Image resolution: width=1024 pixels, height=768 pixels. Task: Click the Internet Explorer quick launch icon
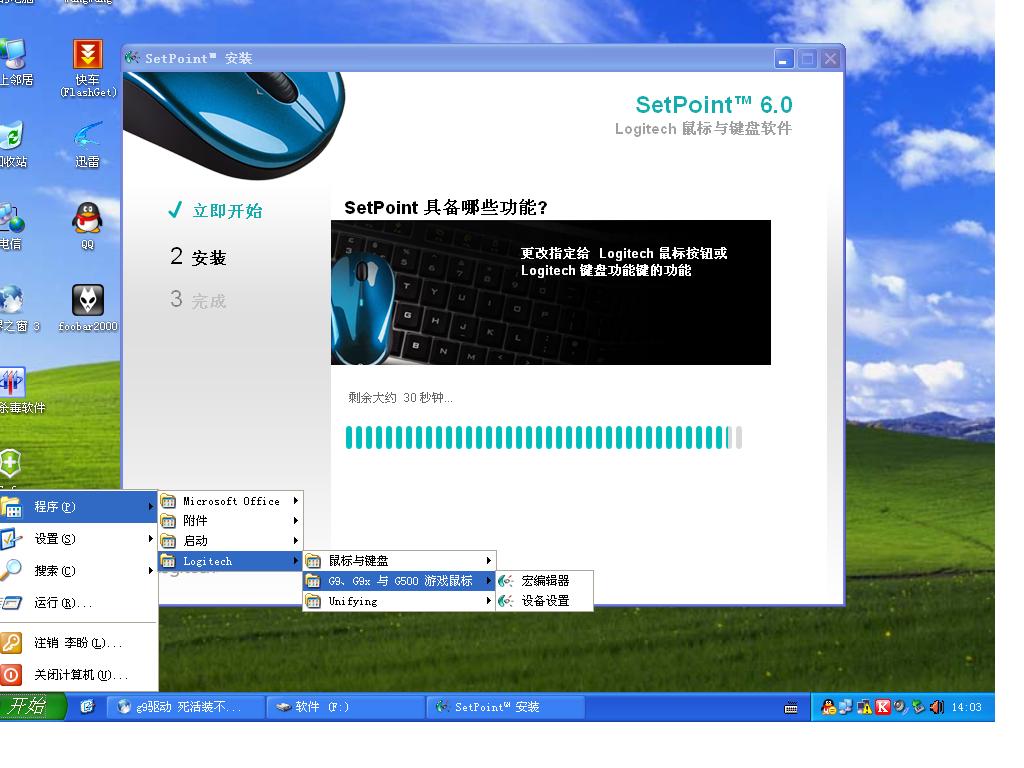coord(87,707)
